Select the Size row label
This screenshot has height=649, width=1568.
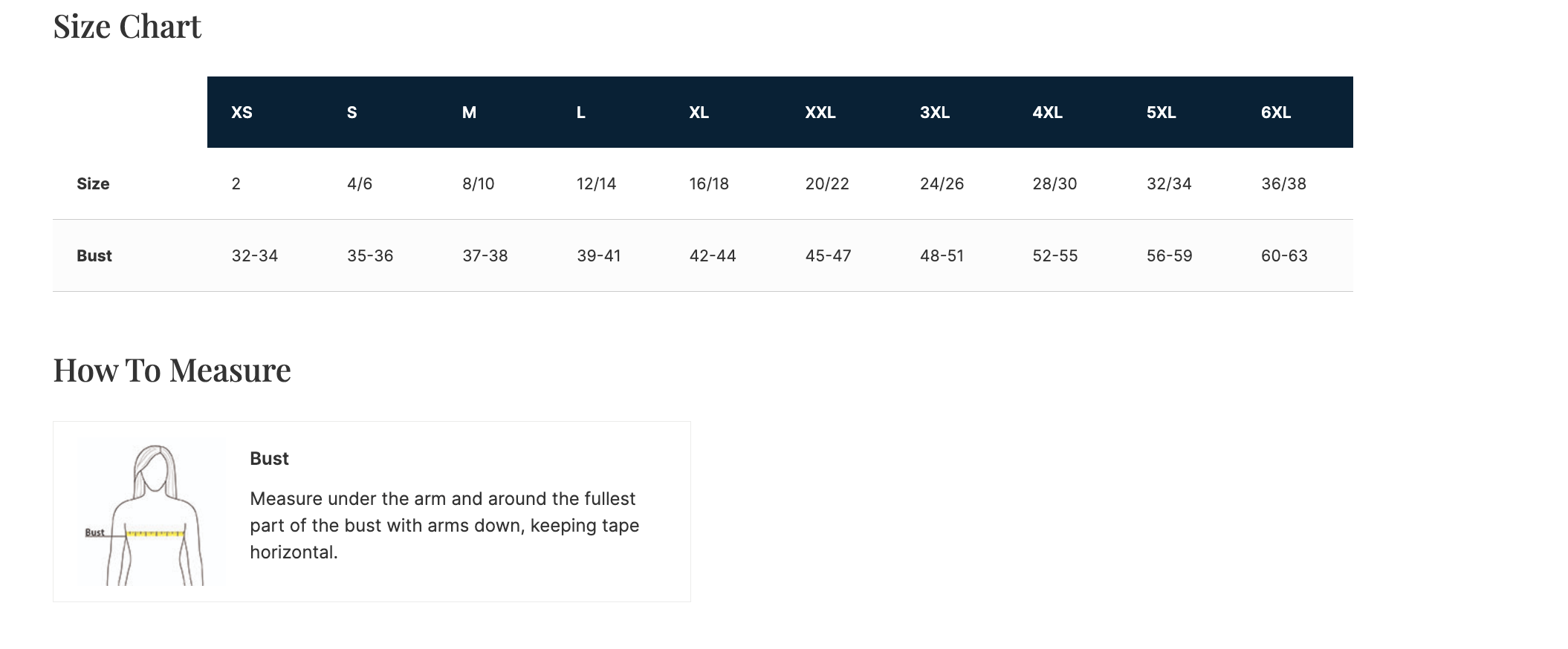point(93,183)
